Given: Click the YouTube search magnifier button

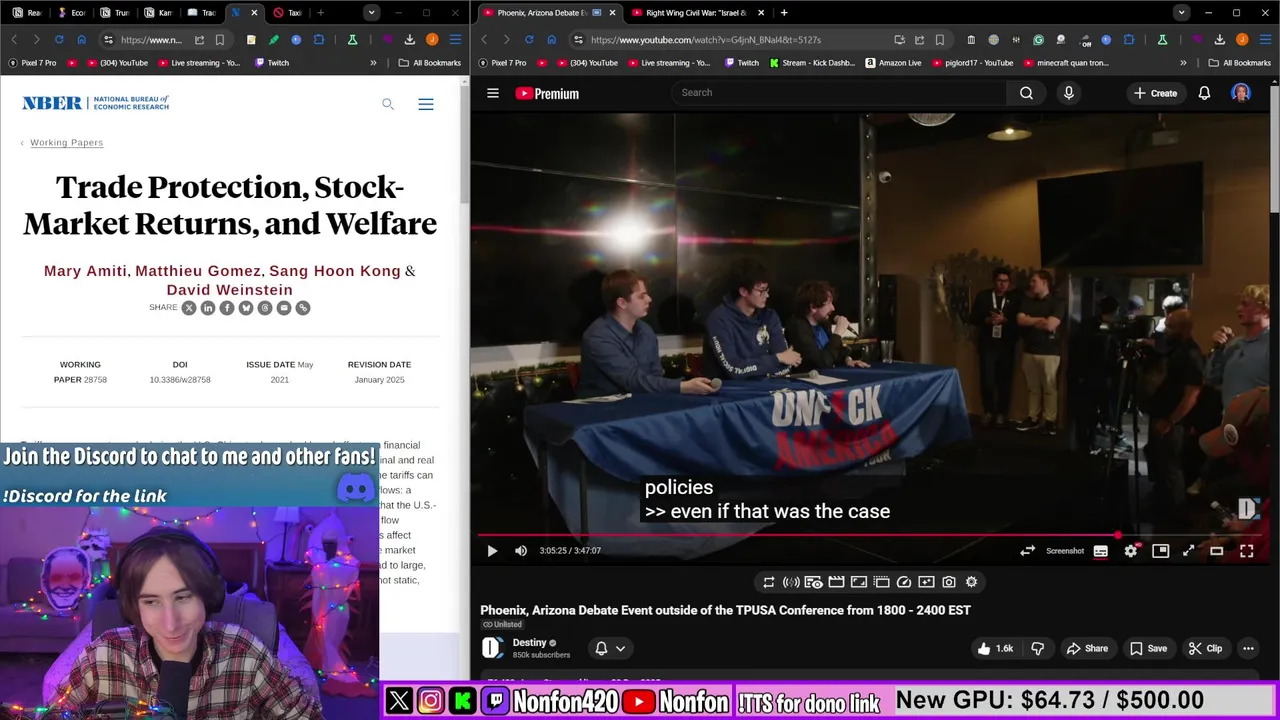Looking at the screenshot, I should (x=1026, y=93).
